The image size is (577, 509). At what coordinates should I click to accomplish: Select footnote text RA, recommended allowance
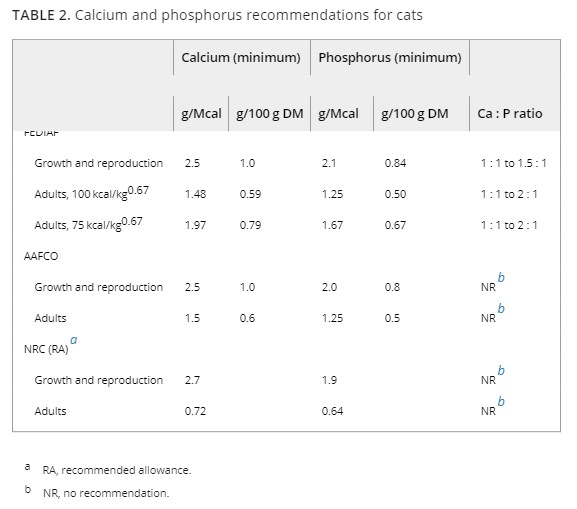(x=117, y=470)
